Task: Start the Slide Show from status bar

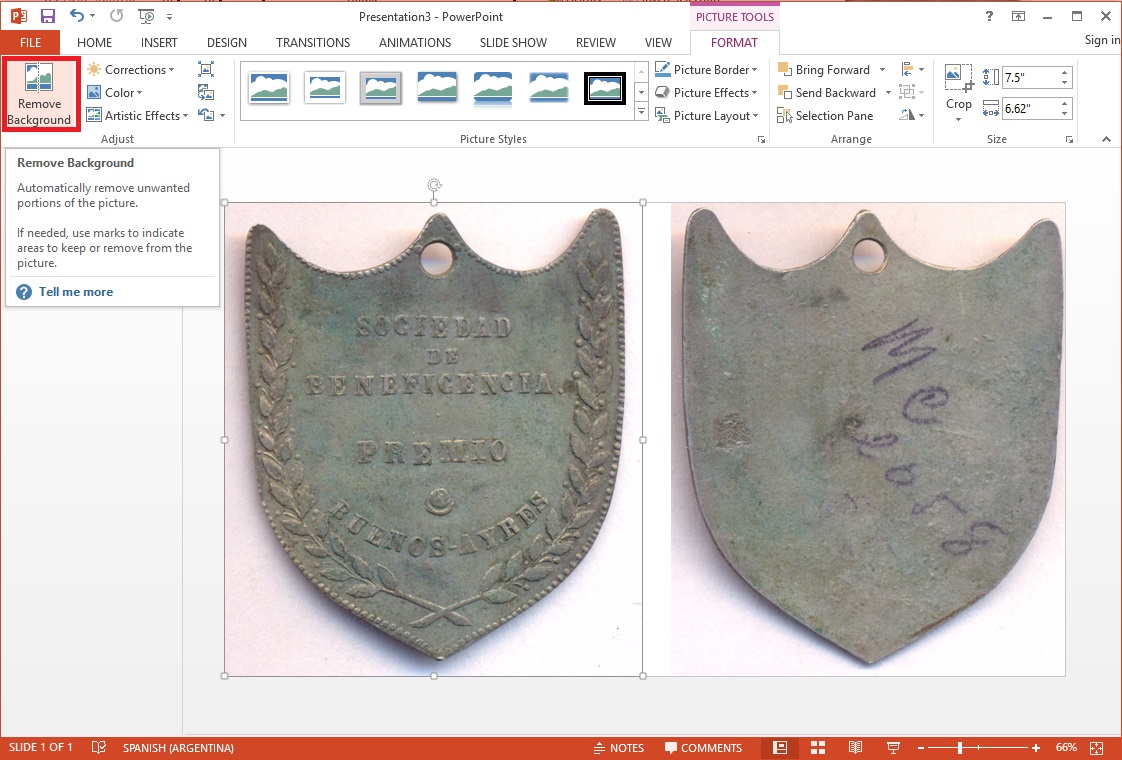Action: 891,748
